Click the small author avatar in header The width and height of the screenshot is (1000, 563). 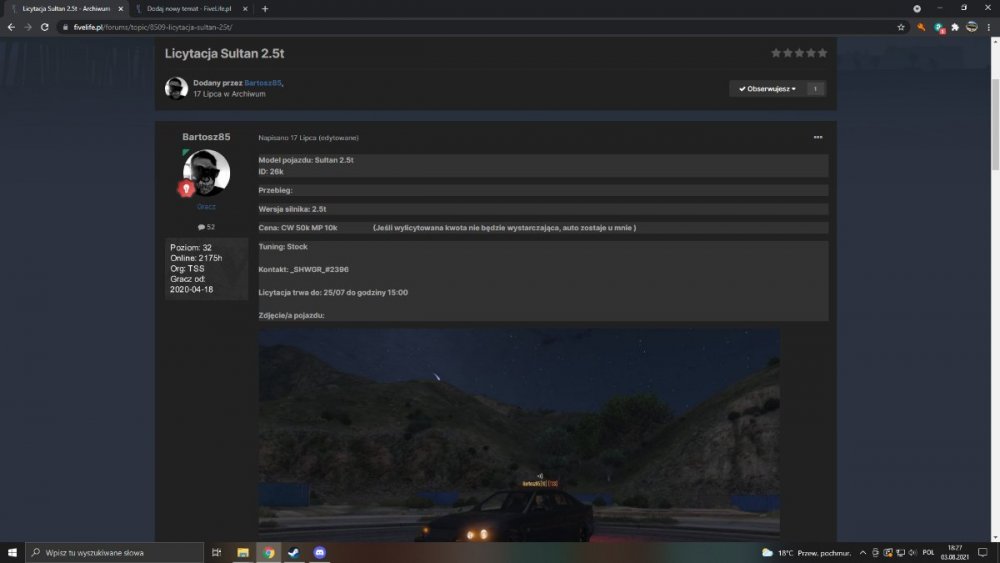point(176,88)
